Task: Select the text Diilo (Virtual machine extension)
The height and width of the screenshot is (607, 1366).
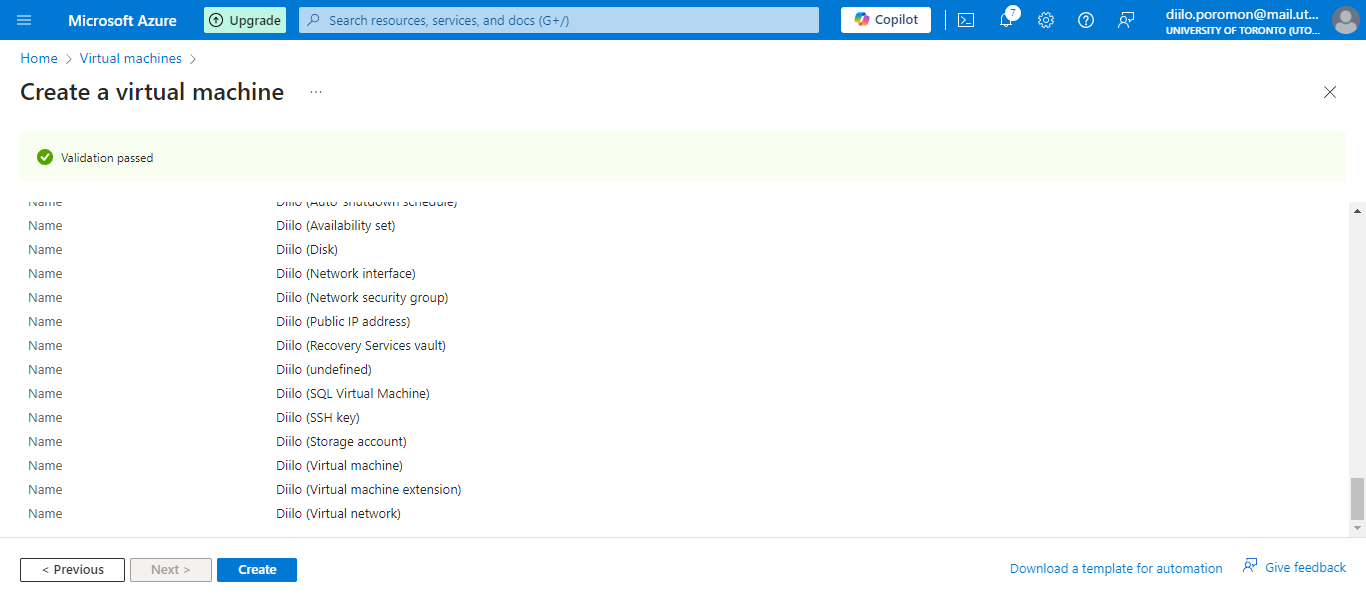Action: click(369, 490)
